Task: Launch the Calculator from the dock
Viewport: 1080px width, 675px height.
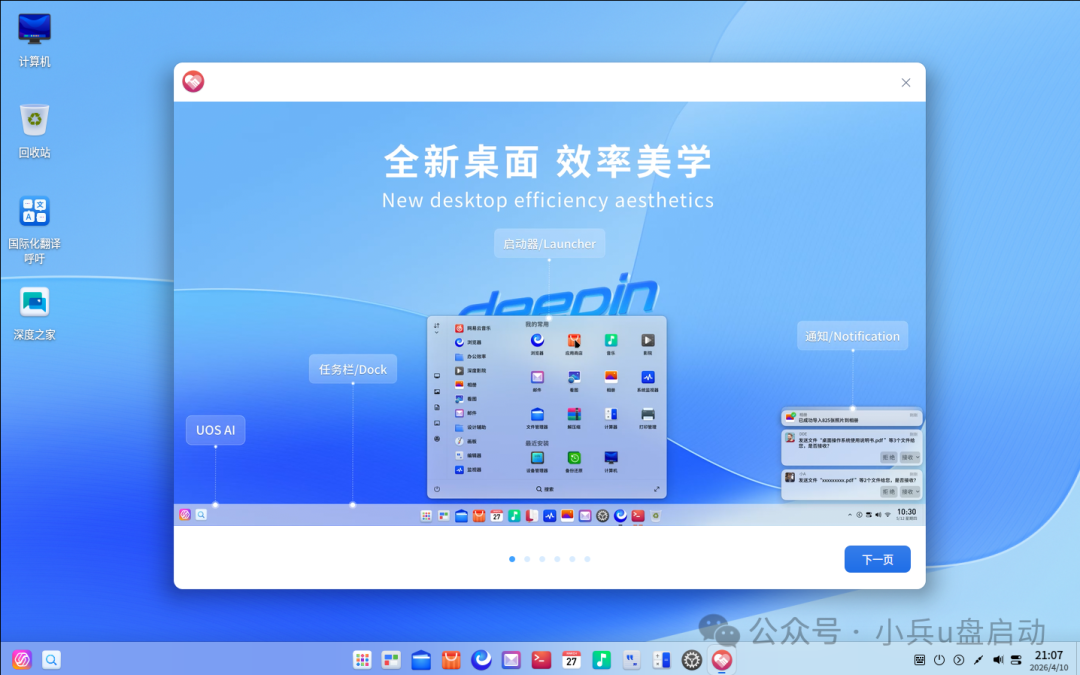Action: pyautogui.click(x=661, y=660)
